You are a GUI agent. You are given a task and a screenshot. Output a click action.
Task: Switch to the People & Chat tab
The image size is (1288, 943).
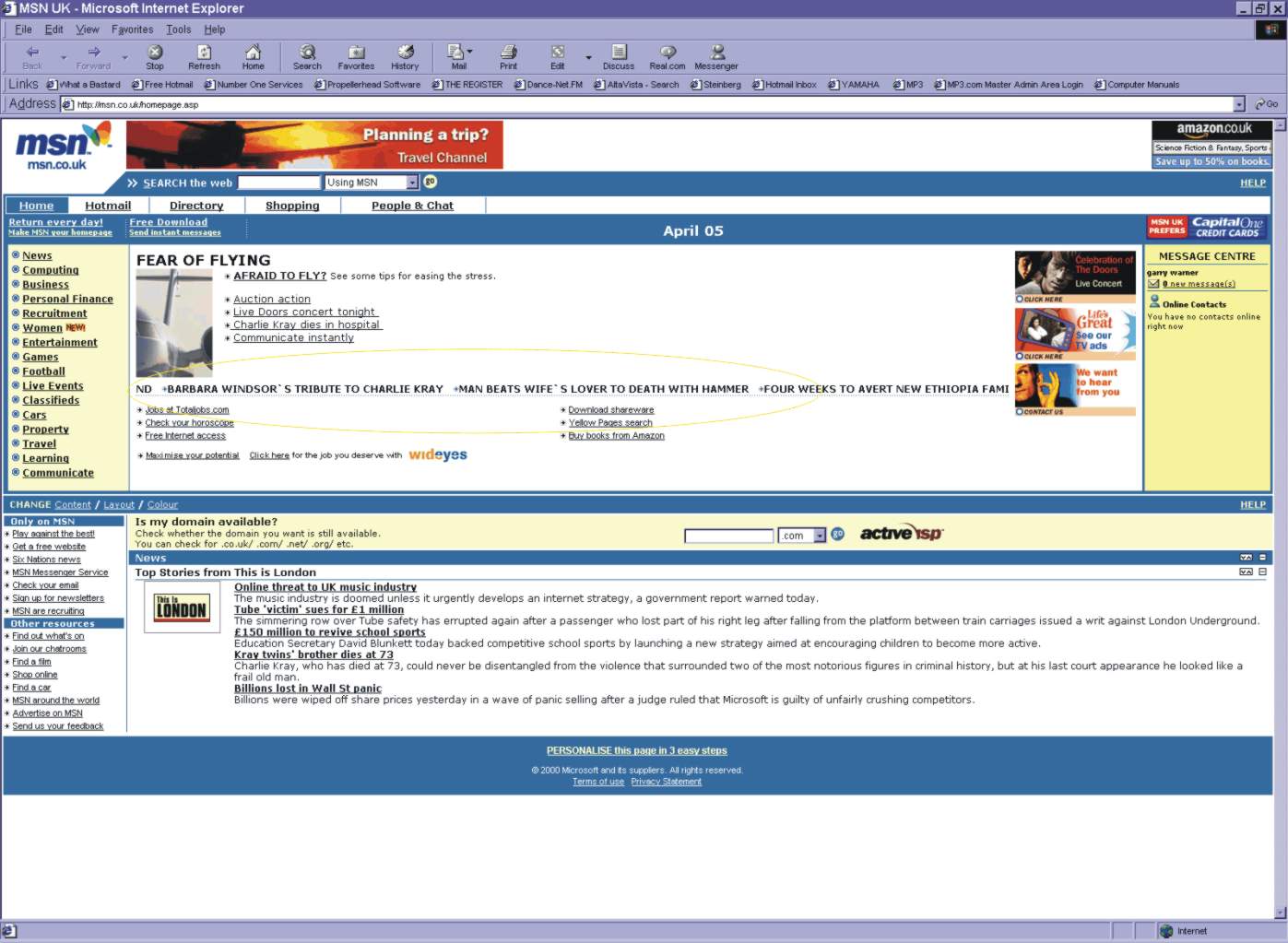(412, 206)
